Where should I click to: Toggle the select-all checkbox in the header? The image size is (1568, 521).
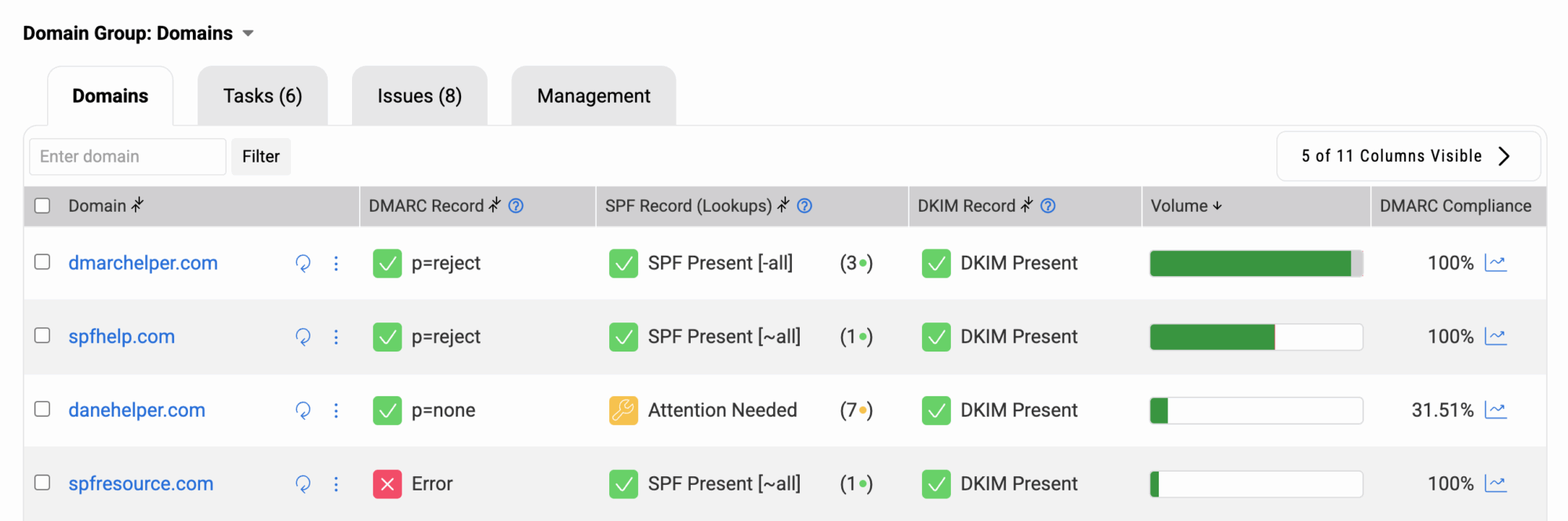point(42,206)
